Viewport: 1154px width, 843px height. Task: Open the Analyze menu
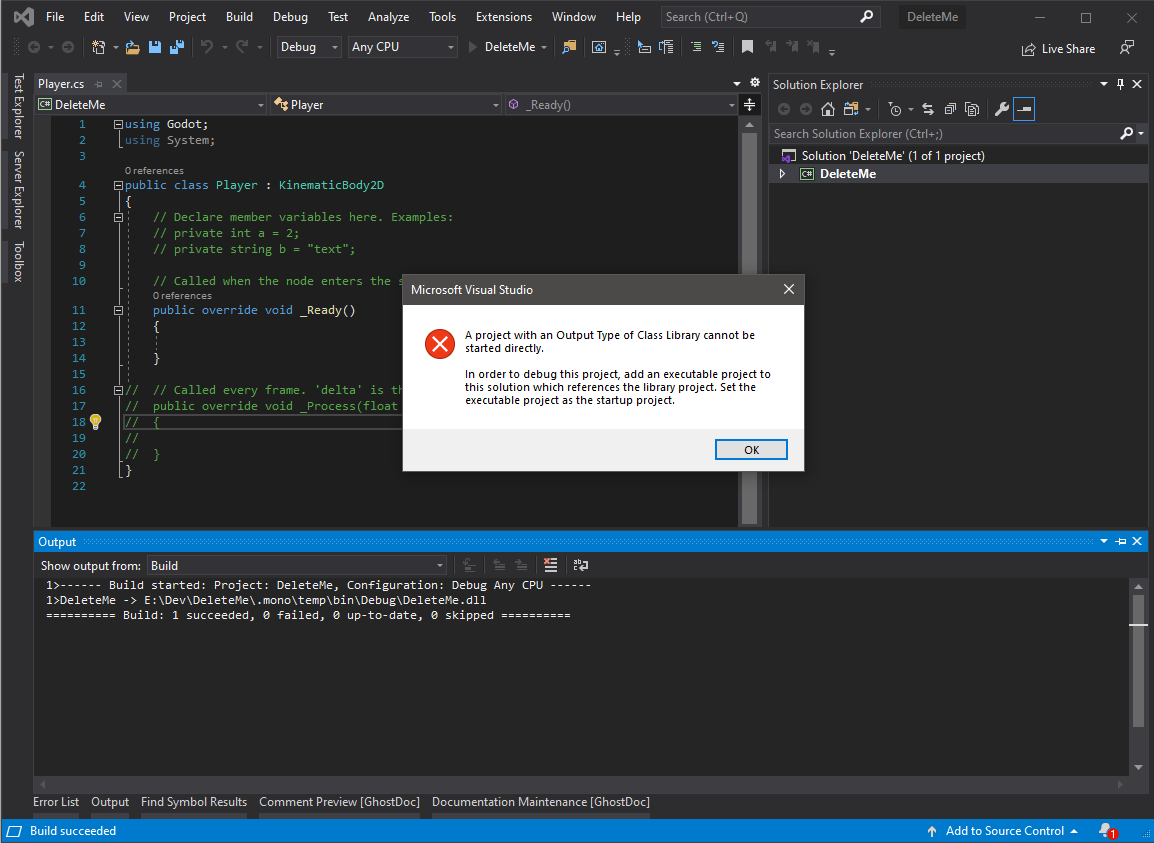click(388, 16)
